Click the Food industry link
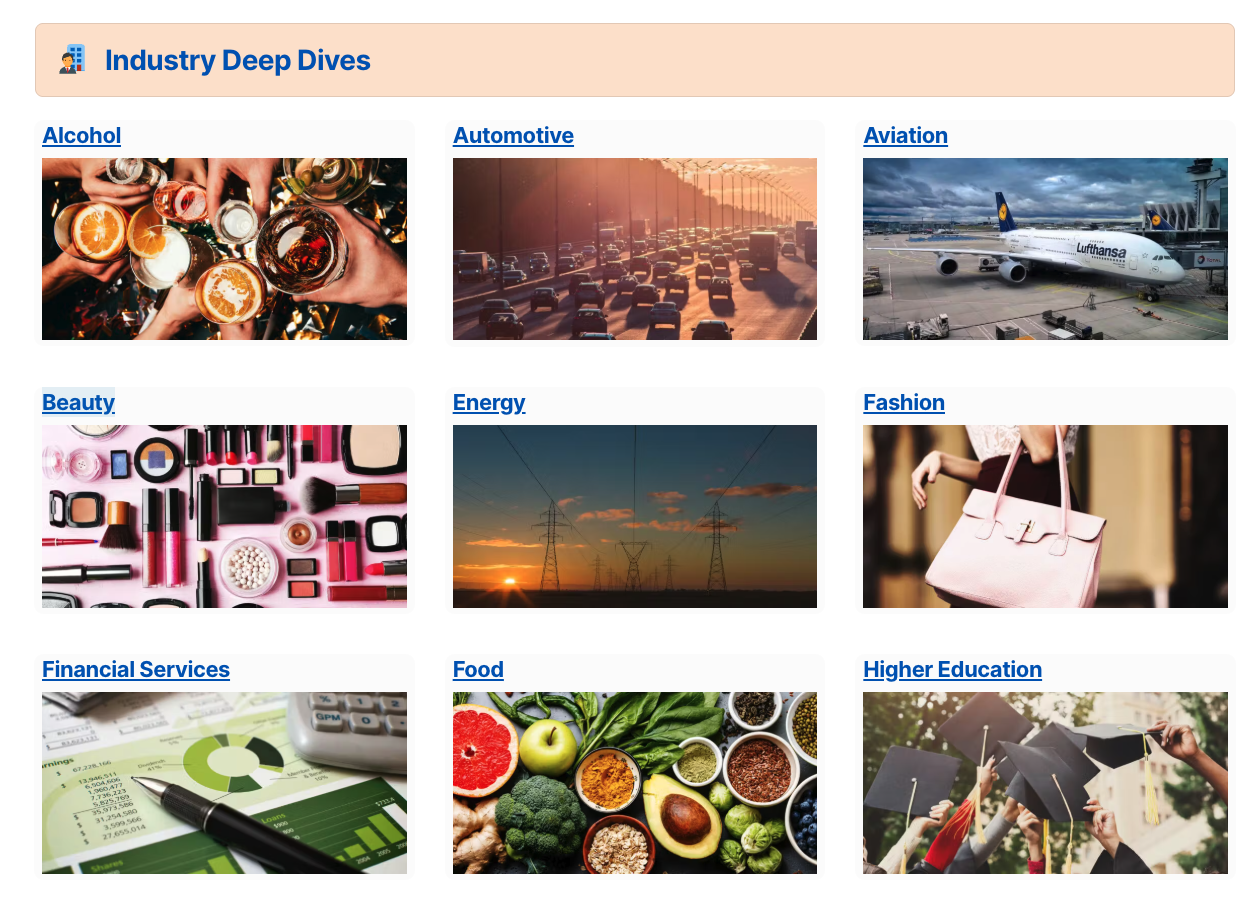This screenshot has width=1258, height=906. (x=478, y=670)
